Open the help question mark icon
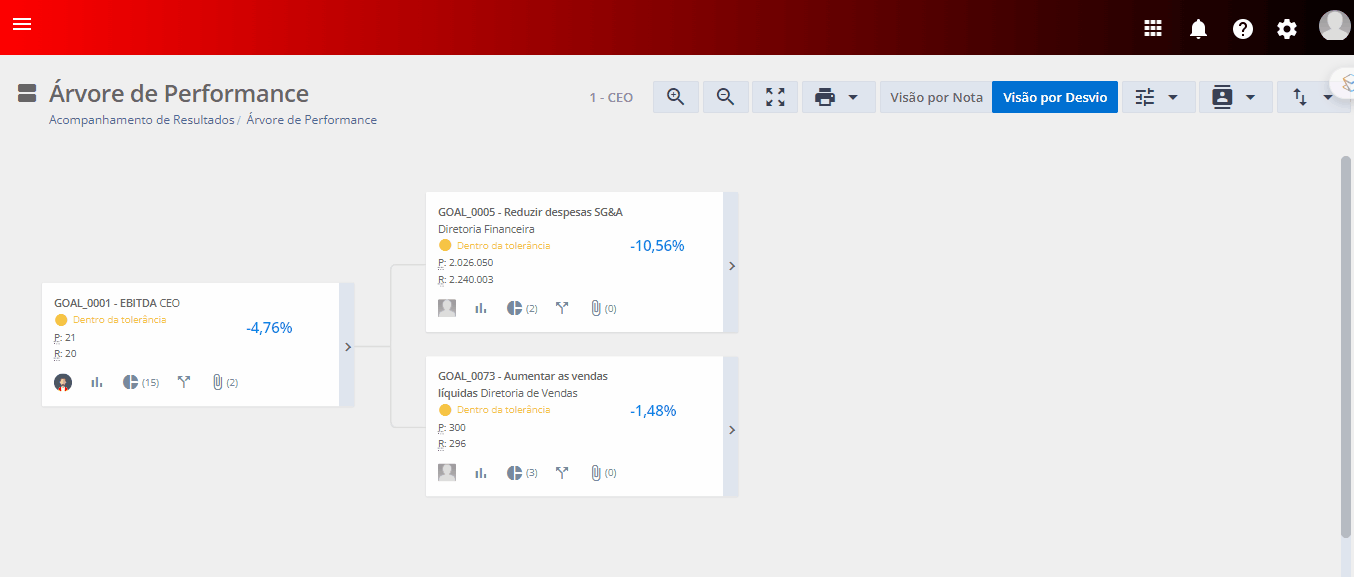This screenshot has width=1354, height=577. 1243,29
